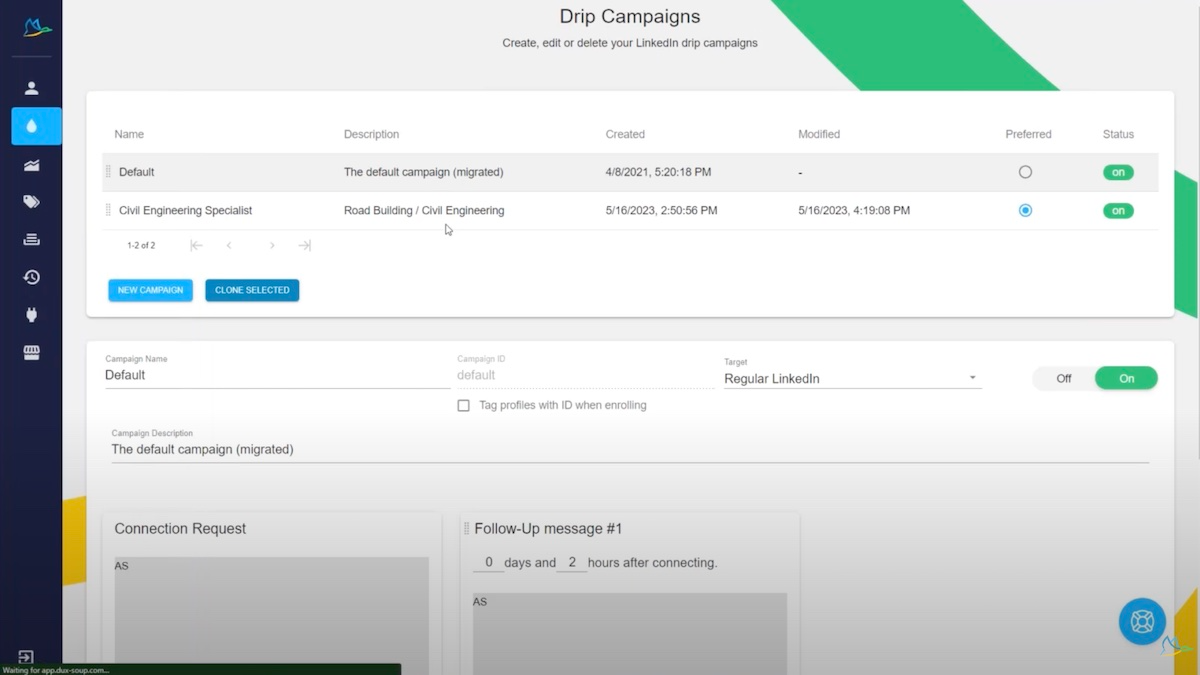Image resolution: width=1200 pixels, height=675 pixels.
Task: Click the plug connector sidebar icon
Action: [32, 314]
